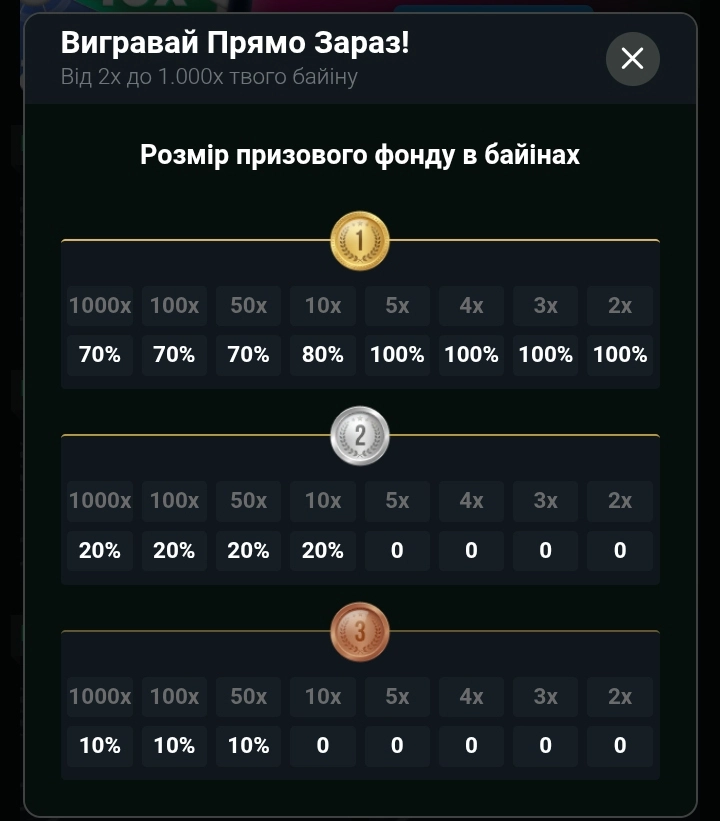Click 'Розмір призового фонду в байінах' heading
This screenshot has width=720, height=821.
(360, 155)
